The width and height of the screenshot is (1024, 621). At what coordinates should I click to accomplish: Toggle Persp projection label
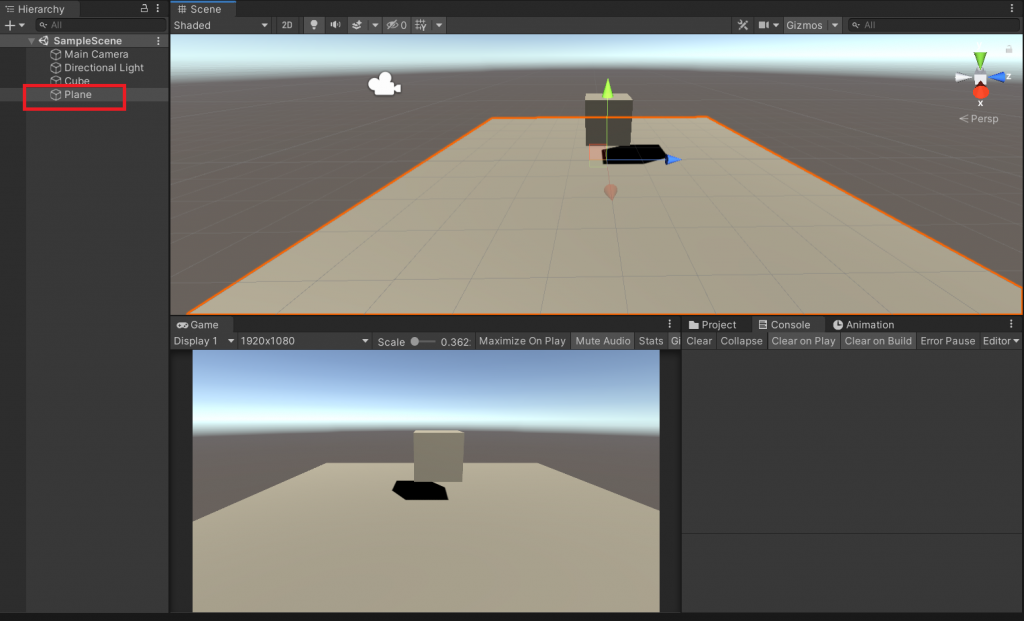pos(979,119)
